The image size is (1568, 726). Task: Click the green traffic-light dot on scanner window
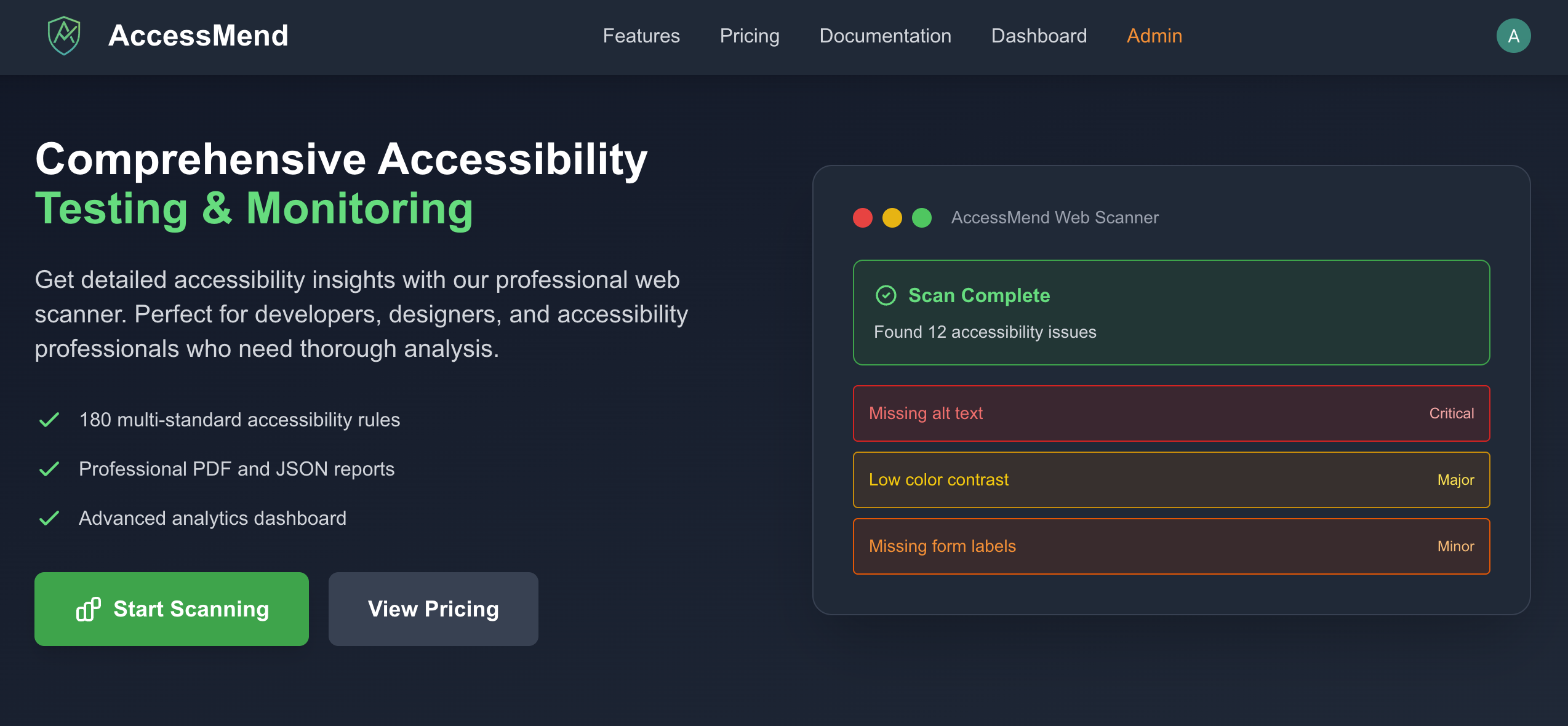click(921, 218)
